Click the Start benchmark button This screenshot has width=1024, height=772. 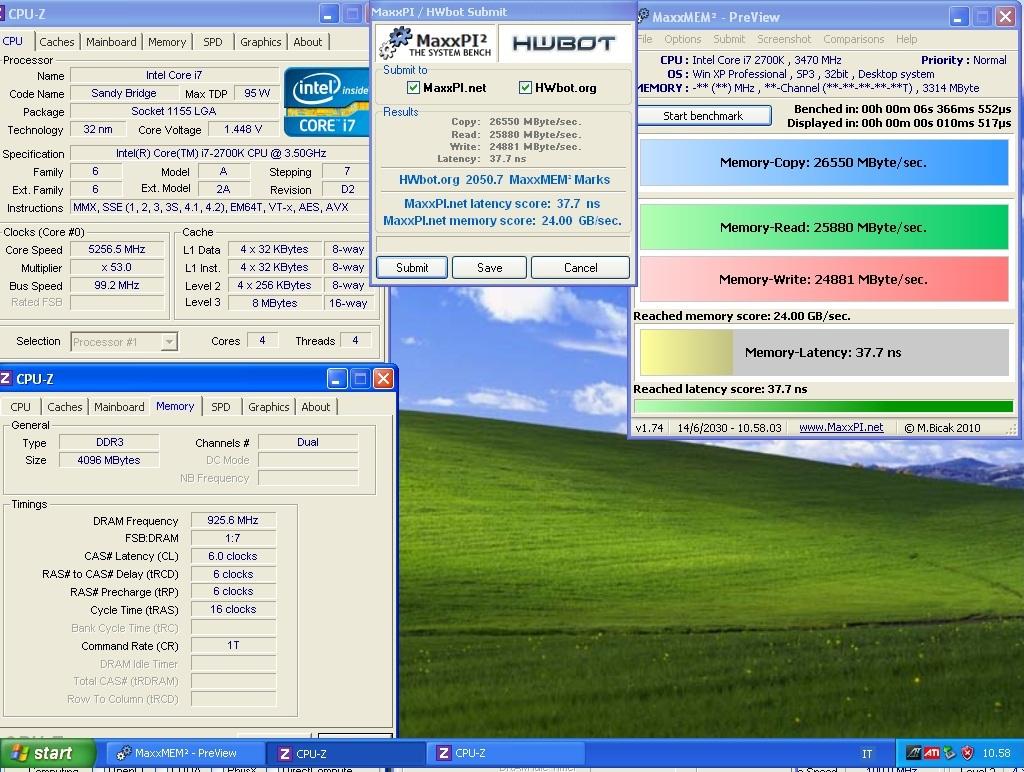pos(703,116)
